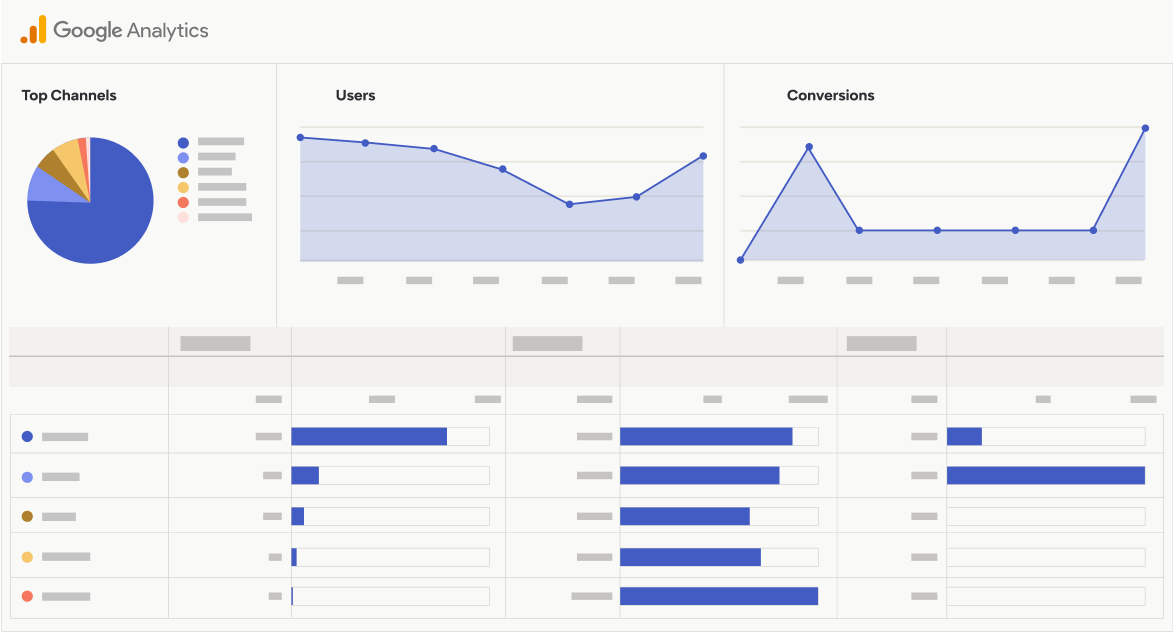The height and width of the screenshot is (632, 1173).
Task: Click the Google Analytics wordmark text
Action: [131, 30]
